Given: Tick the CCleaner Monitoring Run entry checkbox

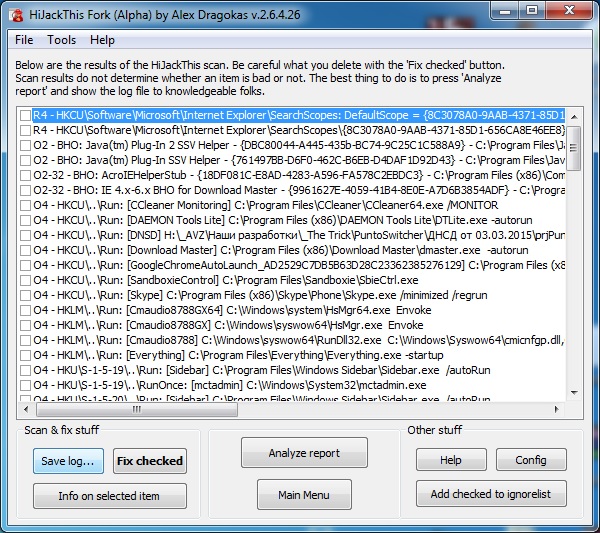Looking at the screenshot, I should [25, 205].
